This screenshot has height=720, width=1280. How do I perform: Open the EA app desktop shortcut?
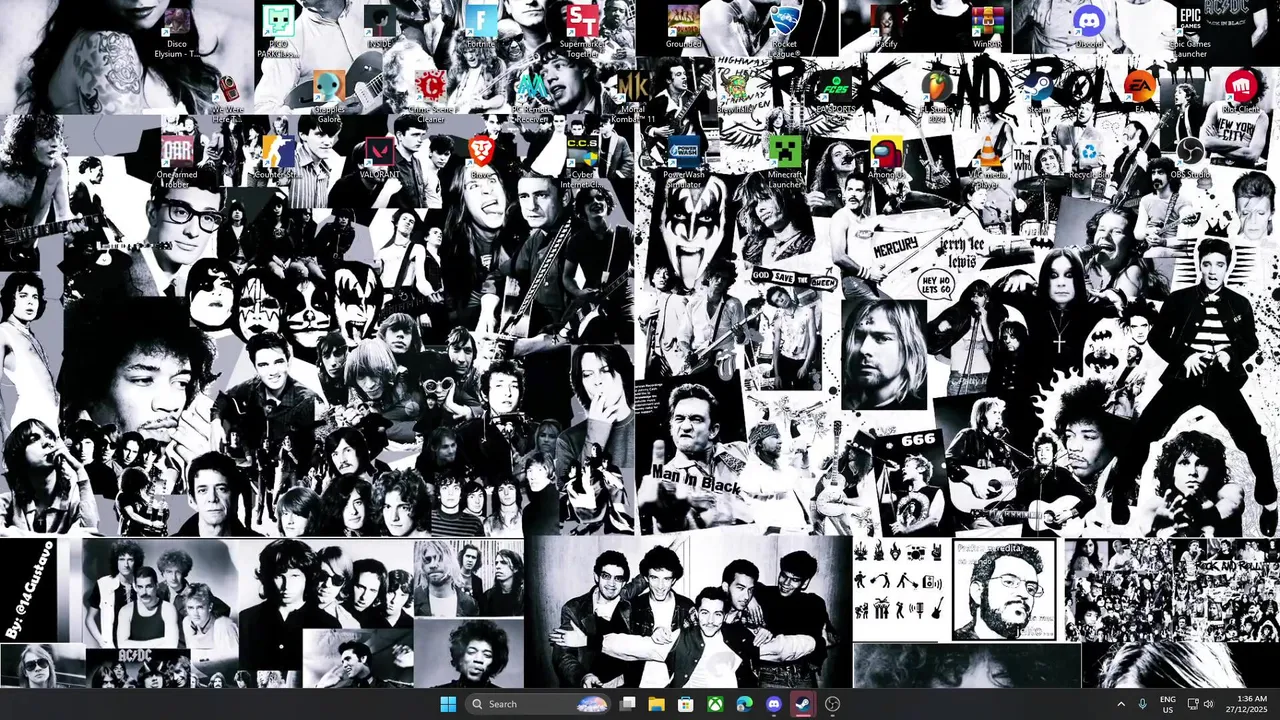pos(1139,91)
